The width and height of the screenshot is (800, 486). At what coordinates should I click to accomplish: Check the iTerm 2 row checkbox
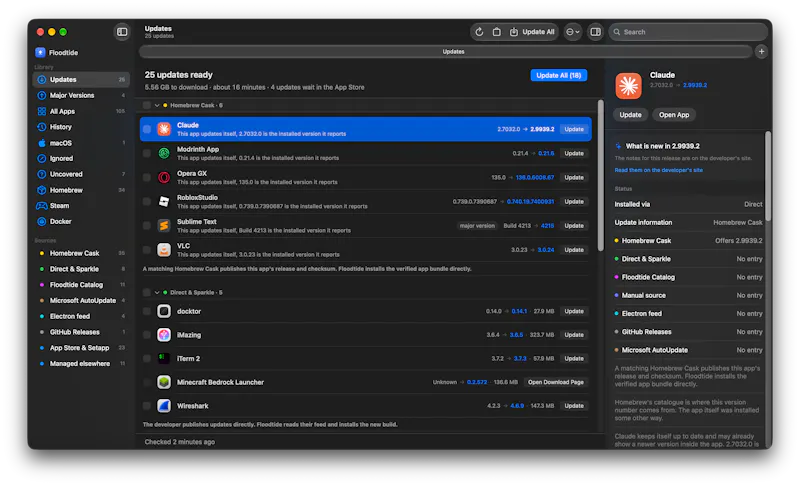147,359
